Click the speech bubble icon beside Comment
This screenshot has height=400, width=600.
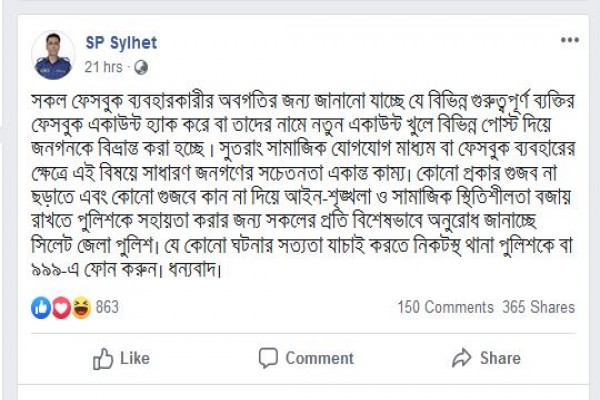pos(267,358)
